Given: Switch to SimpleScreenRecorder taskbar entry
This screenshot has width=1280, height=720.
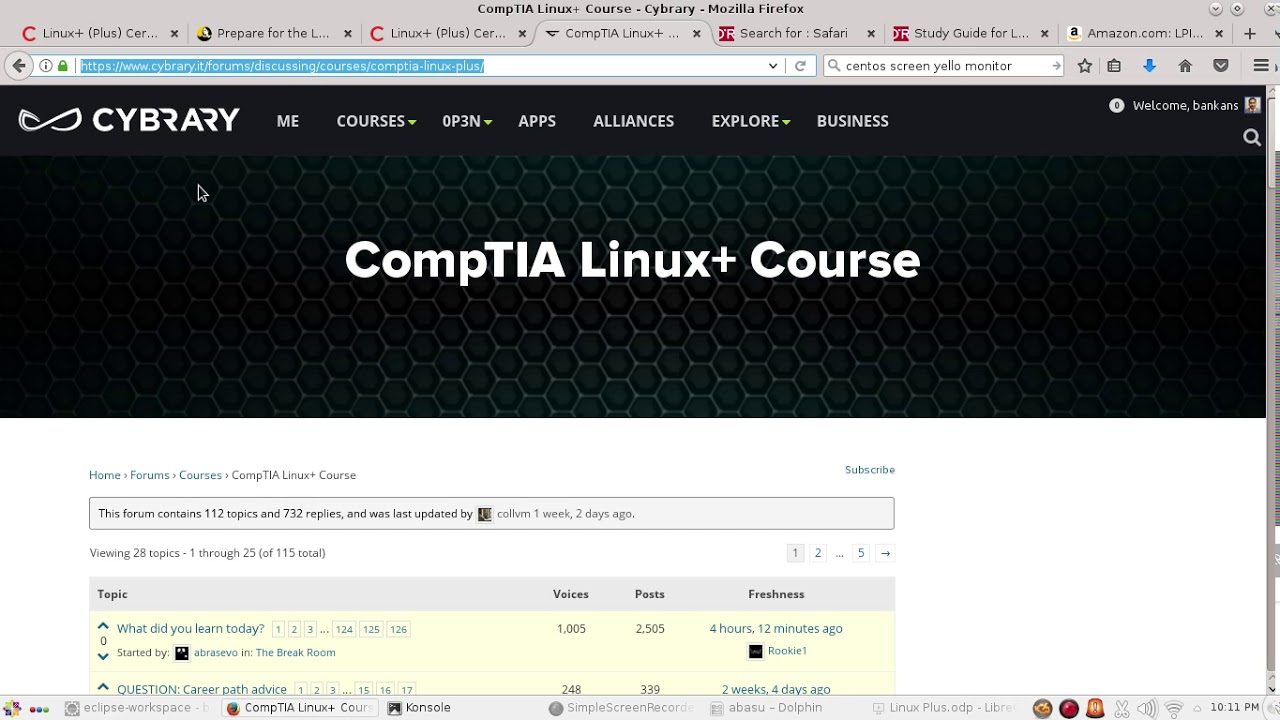Looking at the screenshot, I should 622,708.
